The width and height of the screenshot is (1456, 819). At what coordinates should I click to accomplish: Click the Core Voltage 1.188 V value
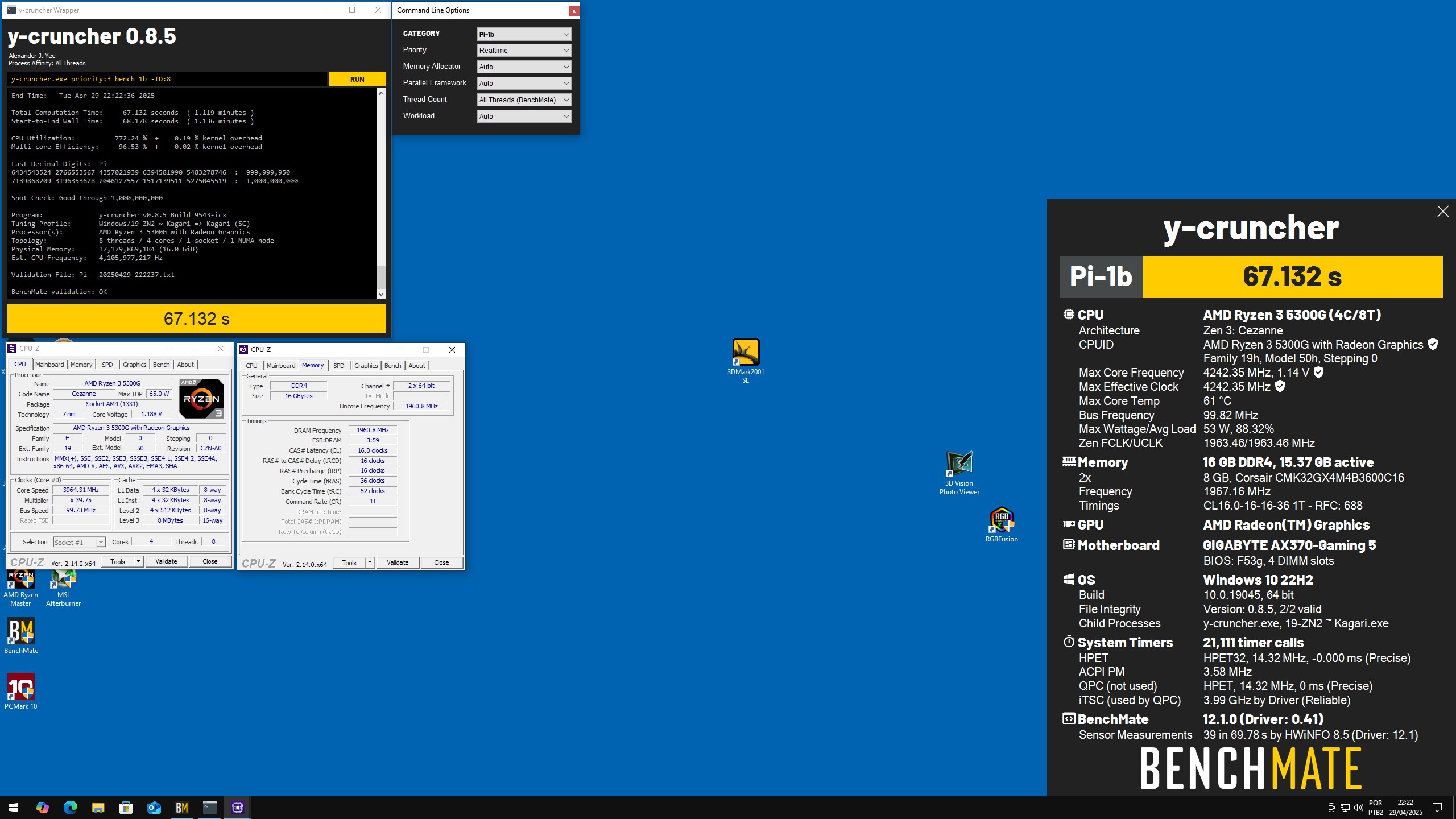point(151,415)
